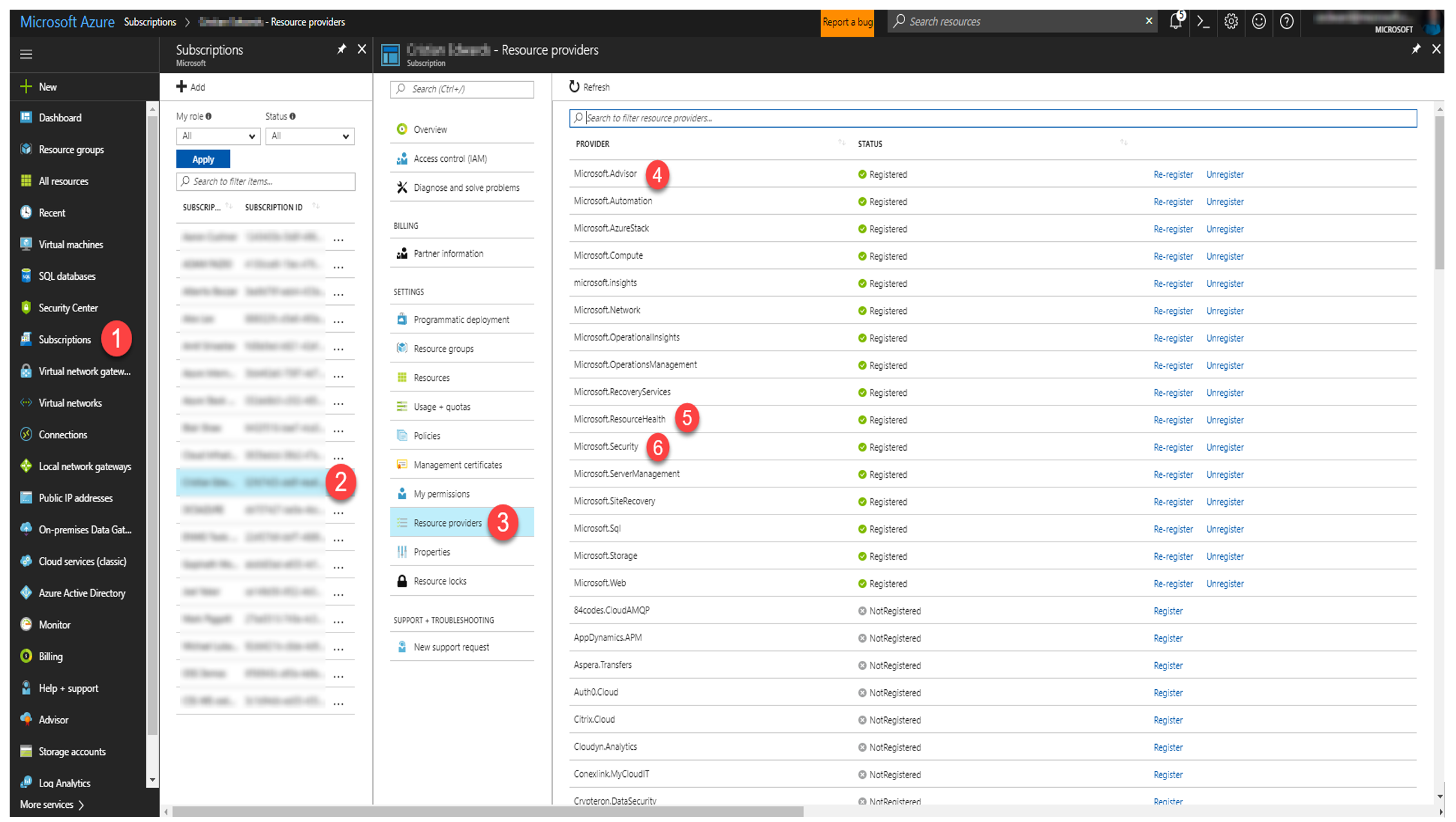Click in the Search resources field
The image size is (1456, 822).
click(1022, 21)
